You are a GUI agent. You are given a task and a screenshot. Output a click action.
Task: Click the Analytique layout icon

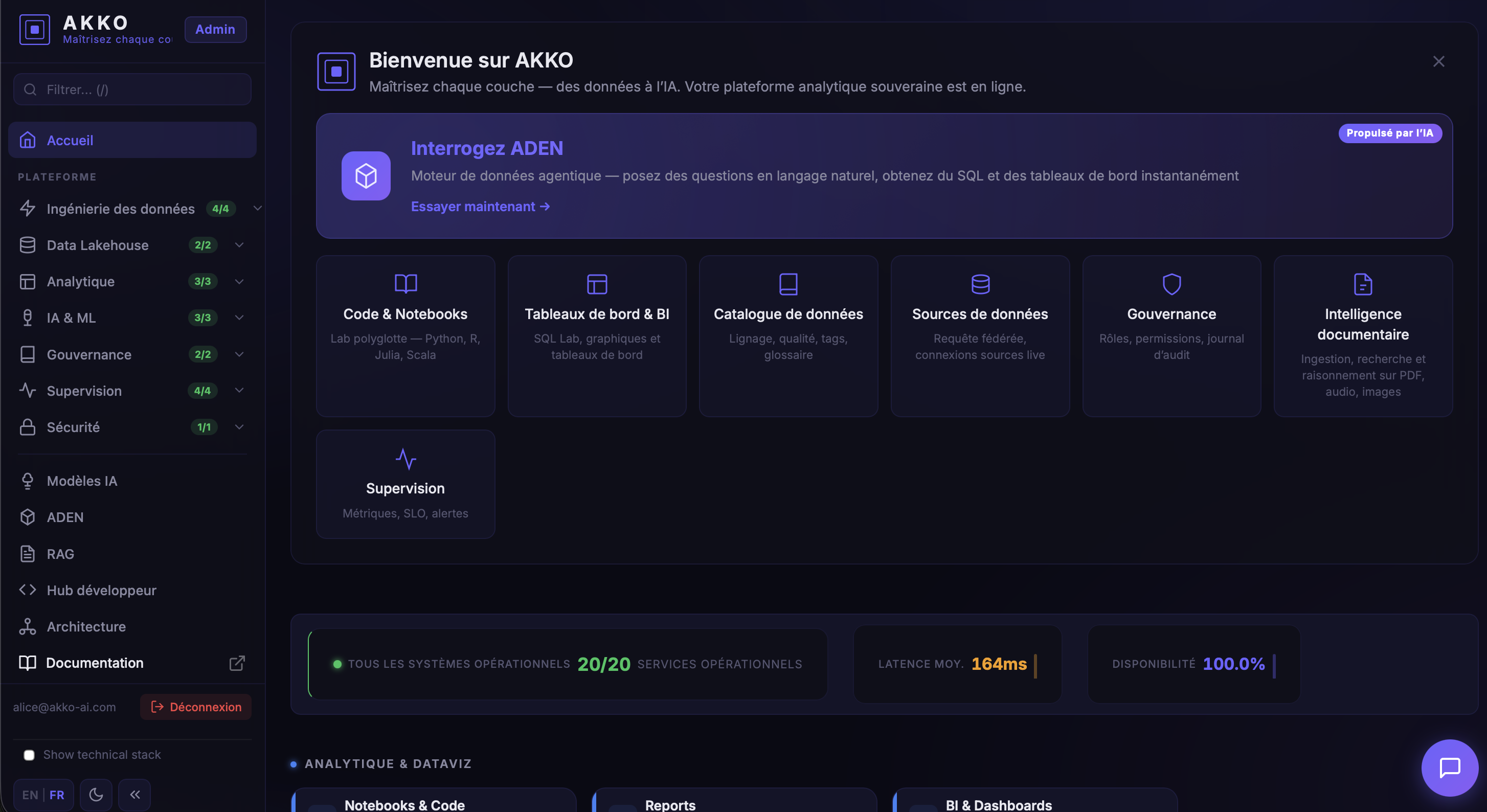28,281
